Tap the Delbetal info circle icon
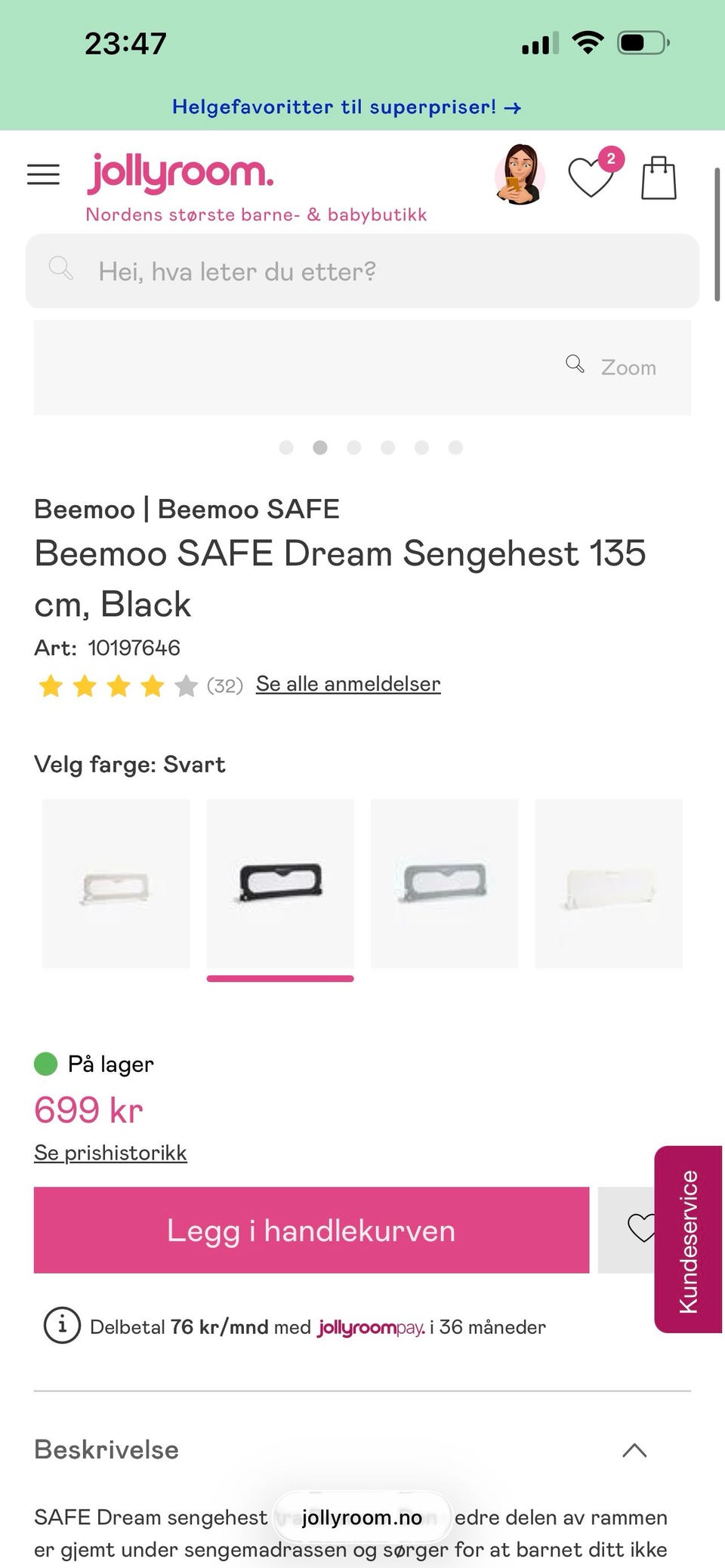Screen dimensions: 725x1568 click(x=62, y=1326)
